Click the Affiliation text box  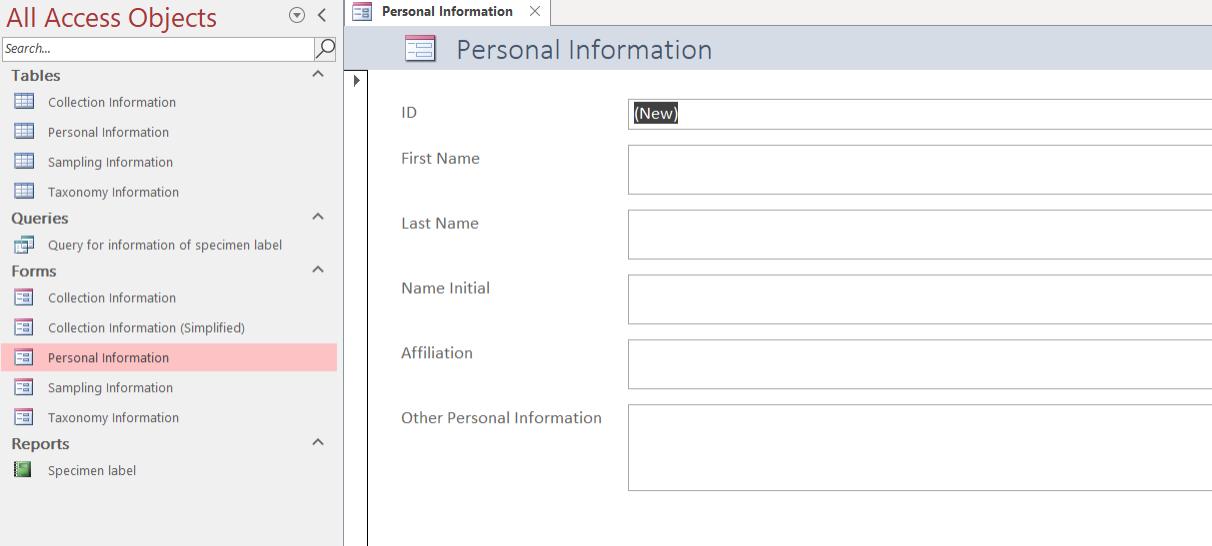(x=920, y=364)
